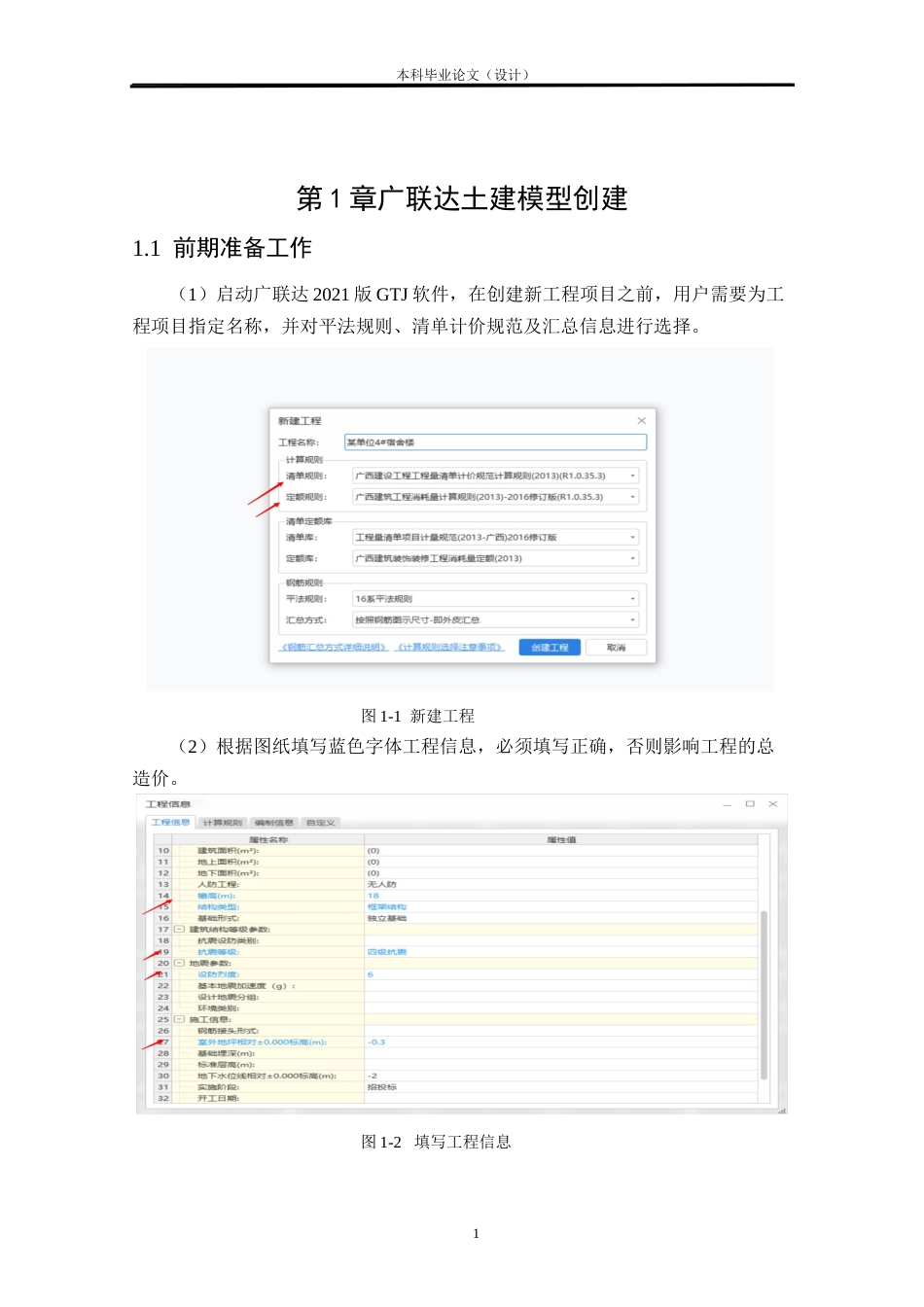This screenshot has height=1307, width=924.
Task: Open the 自定义 tab
Action: point(322,821)
